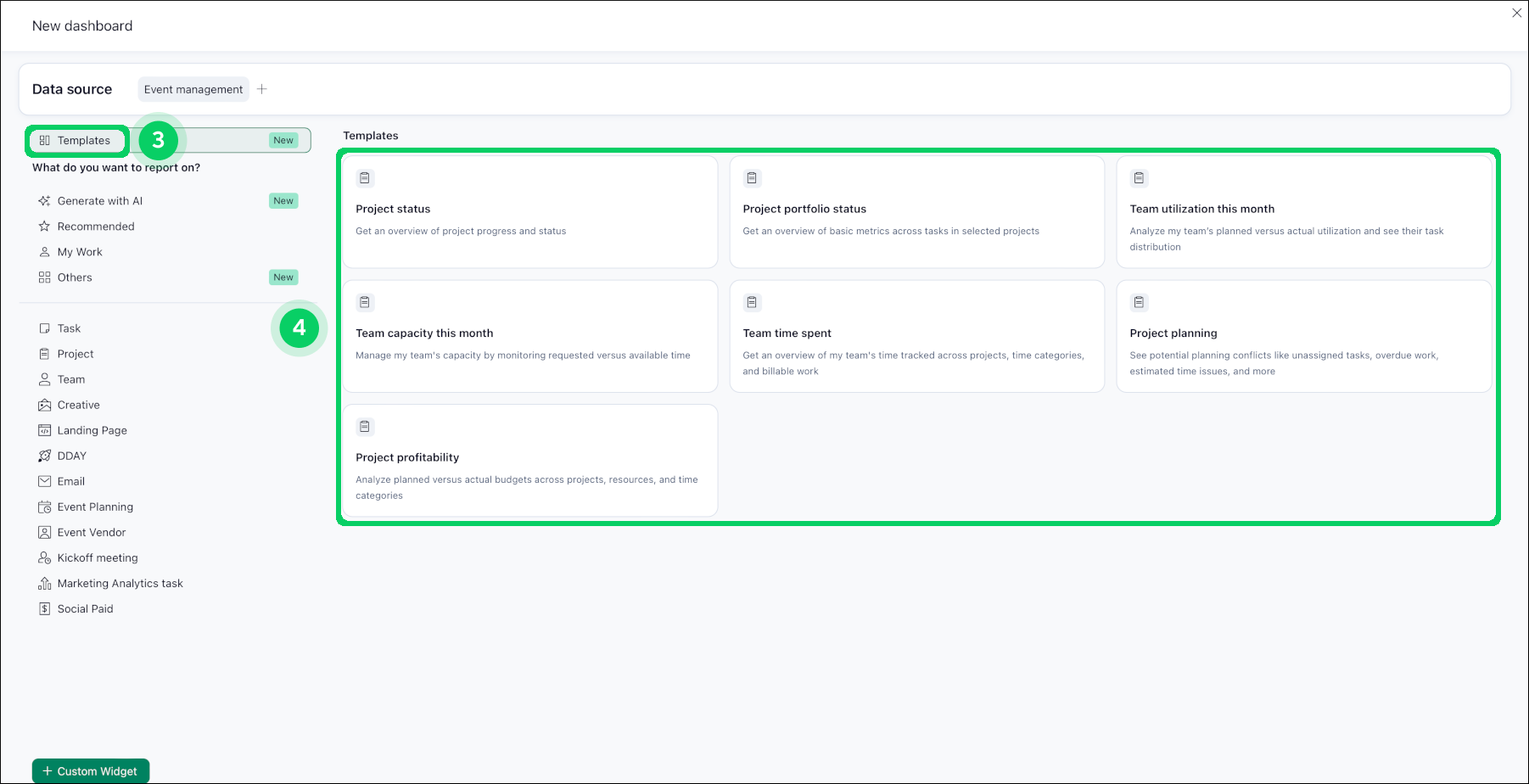Select the My Work person icon
Screen dimensions: 1529x784
(44, 252)
